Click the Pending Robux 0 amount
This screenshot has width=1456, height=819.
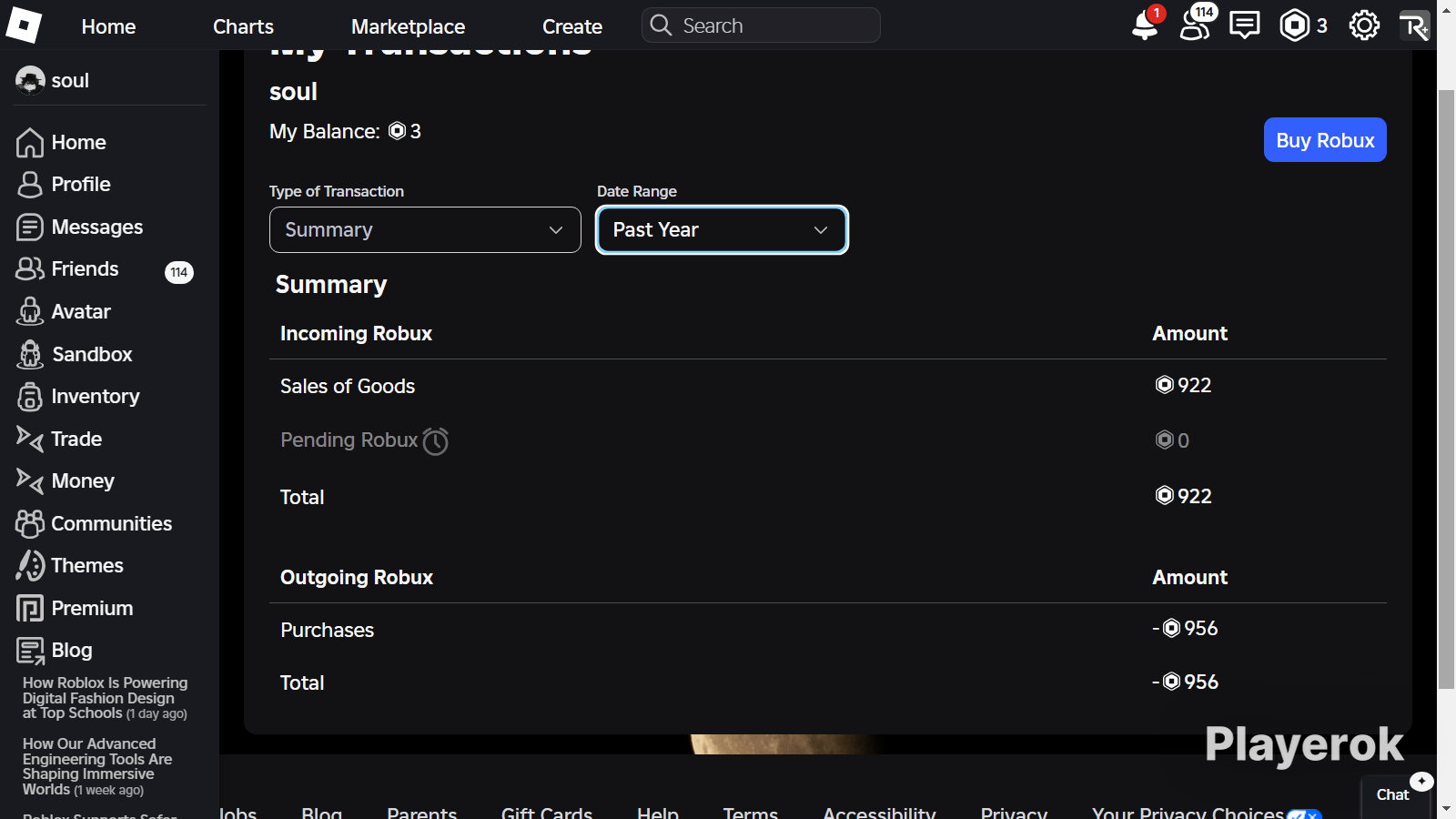(x=1172, y=440)
